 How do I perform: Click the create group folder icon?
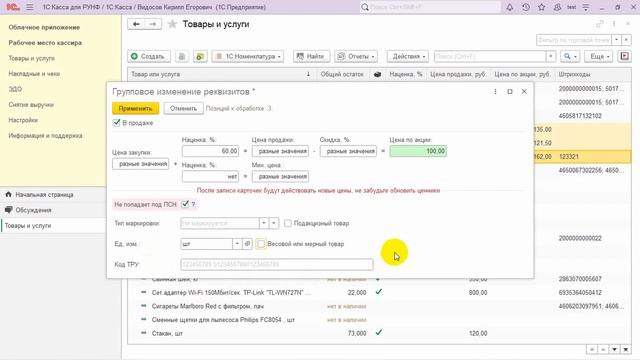(x=200, y=56)
